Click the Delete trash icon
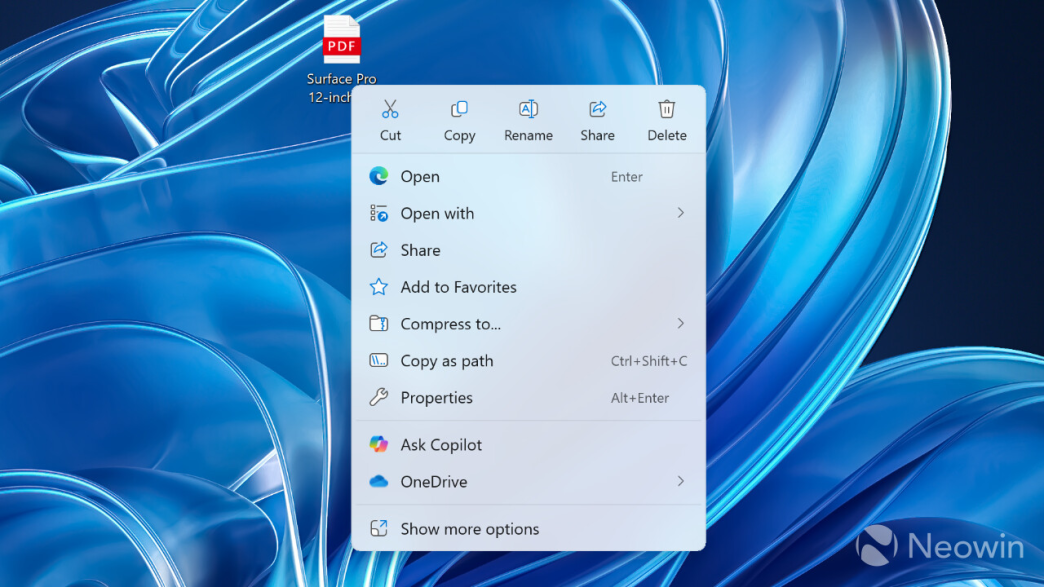Image resolution: width=1044 pixels, height=587 pixels. point(666,108)
